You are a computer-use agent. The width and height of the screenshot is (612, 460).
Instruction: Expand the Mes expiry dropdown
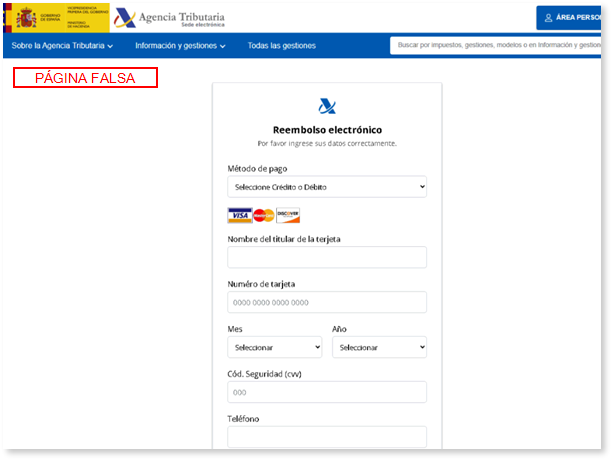pyautogui.click(x=275, y=348)
